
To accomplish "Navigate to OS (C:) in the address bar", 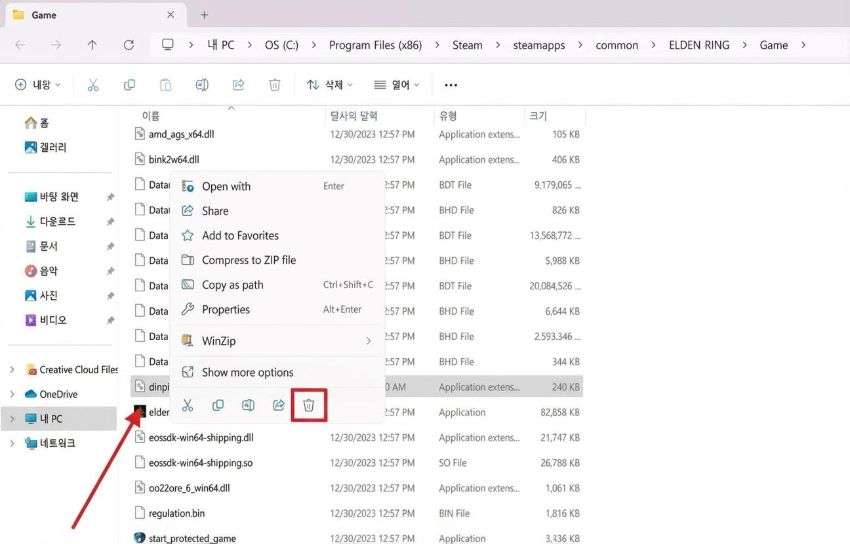I will [281, 45].
